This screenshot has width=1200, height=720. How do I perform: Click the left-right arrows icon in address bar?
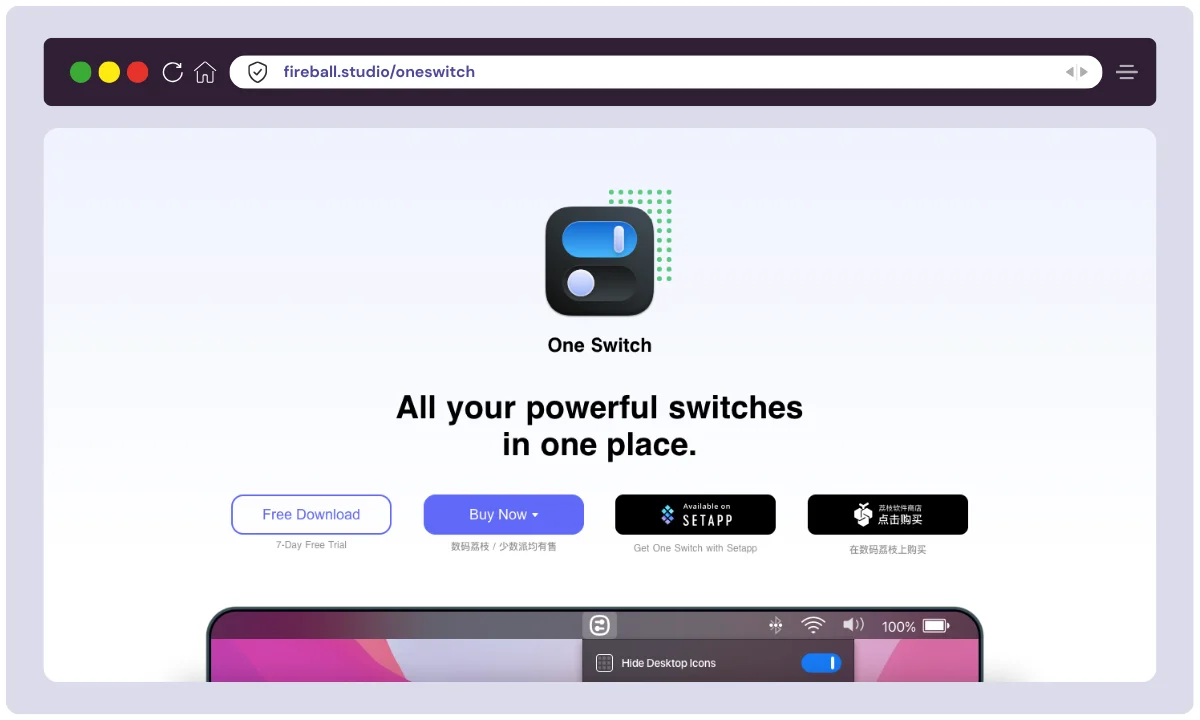(x=1076, y=72)
